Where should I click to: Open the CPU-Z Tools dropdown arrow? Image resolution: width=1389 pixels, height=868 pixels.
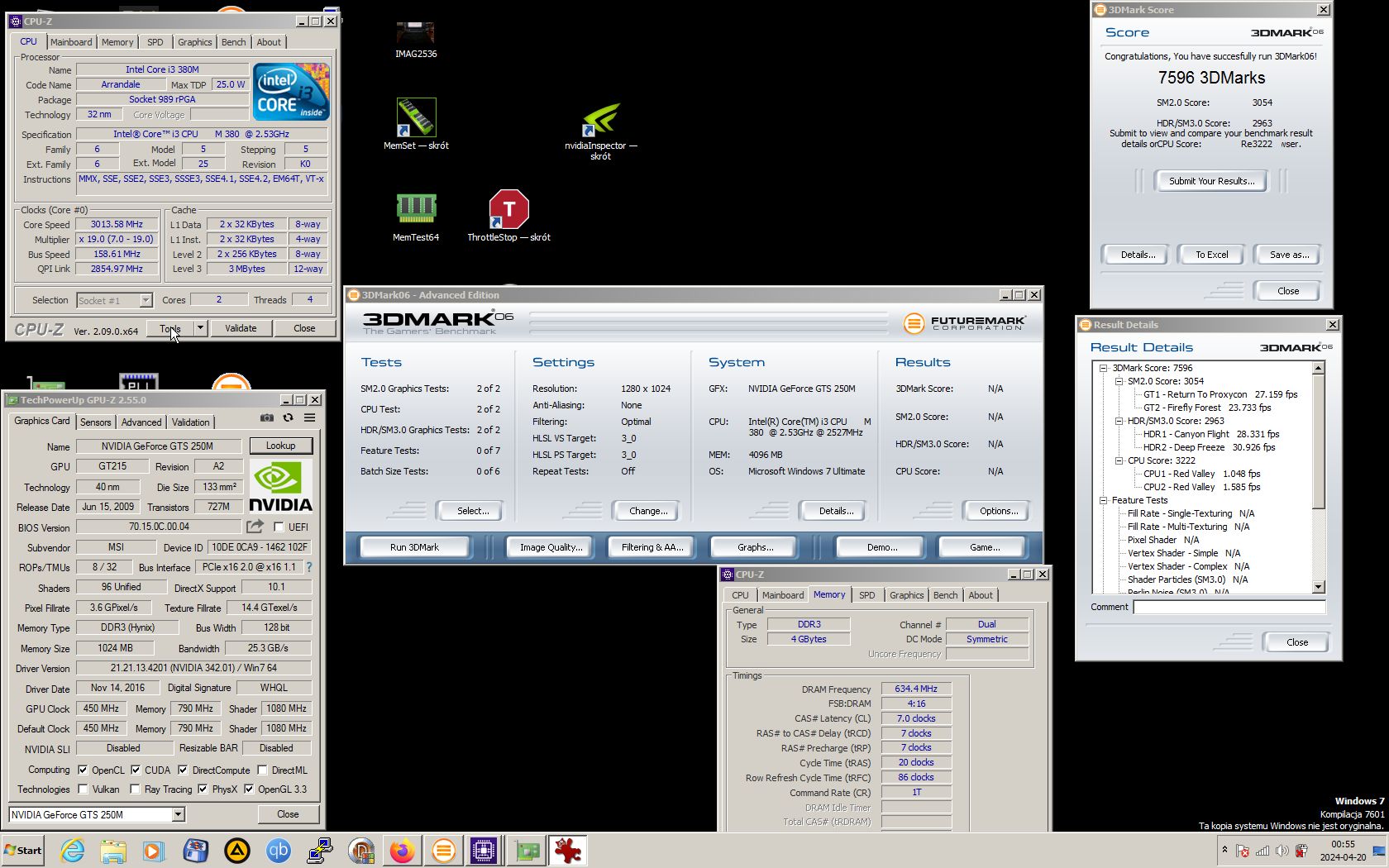pos(199,328)
